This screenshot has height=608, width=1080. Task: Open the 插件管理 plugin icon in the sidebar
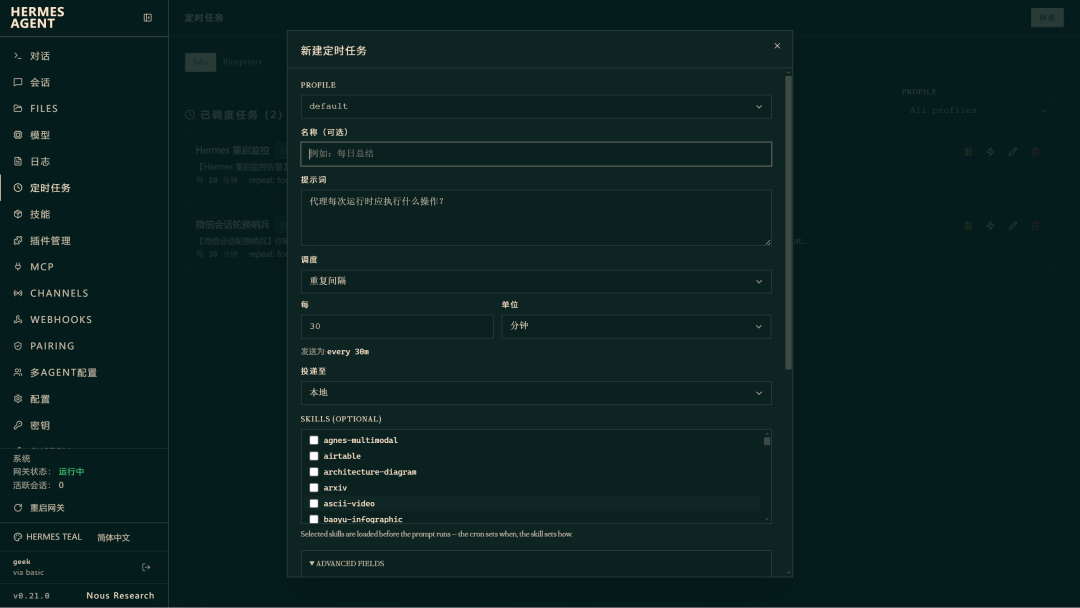(x=18, y=240)
